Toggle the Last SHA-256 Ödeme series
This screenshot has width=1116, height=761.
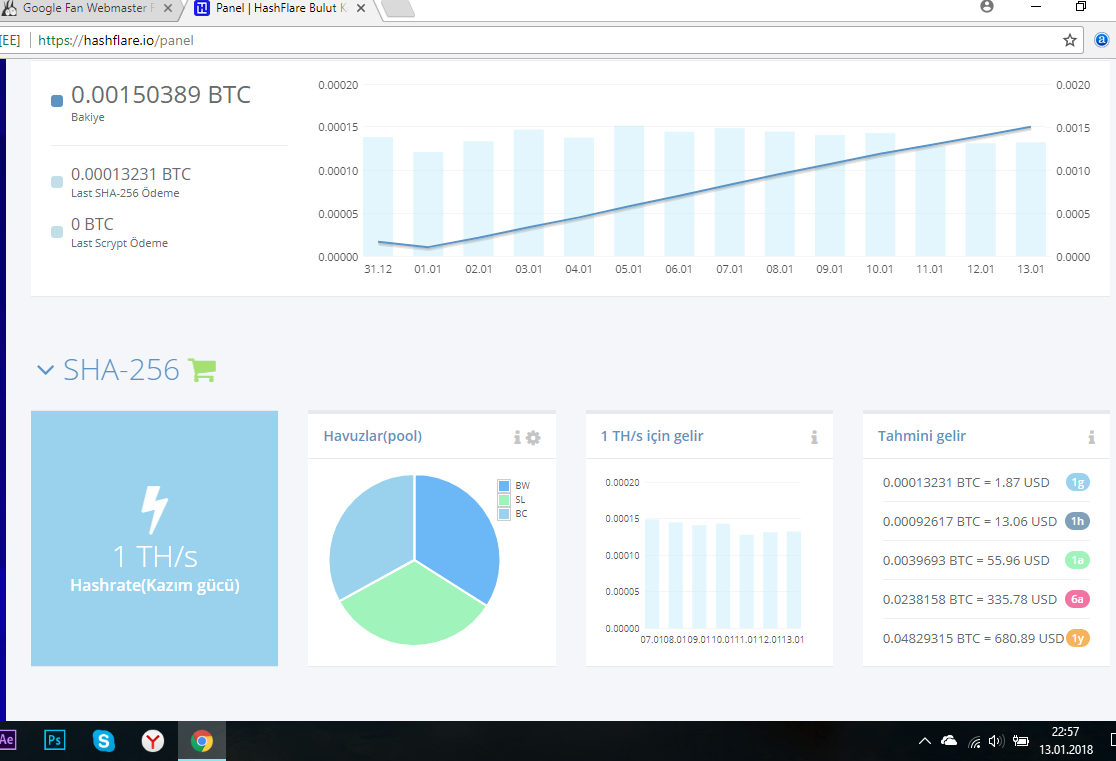coord(57,182)
